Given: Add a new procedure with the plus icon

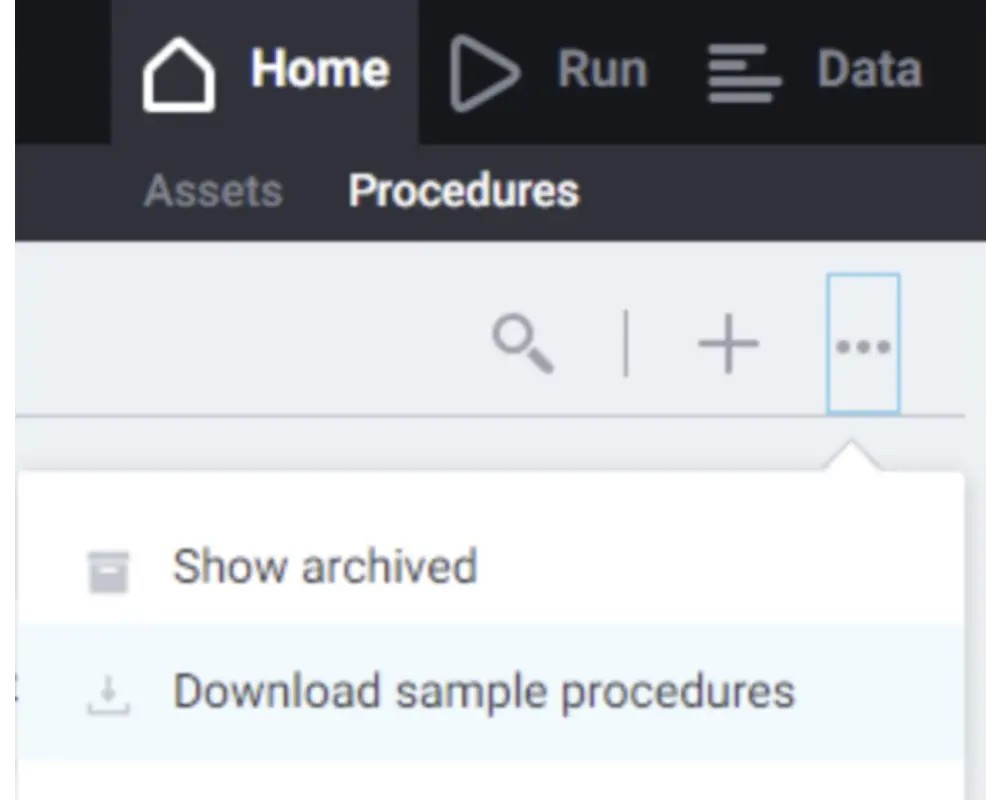Looking at the screenshot, I should 728,344.
